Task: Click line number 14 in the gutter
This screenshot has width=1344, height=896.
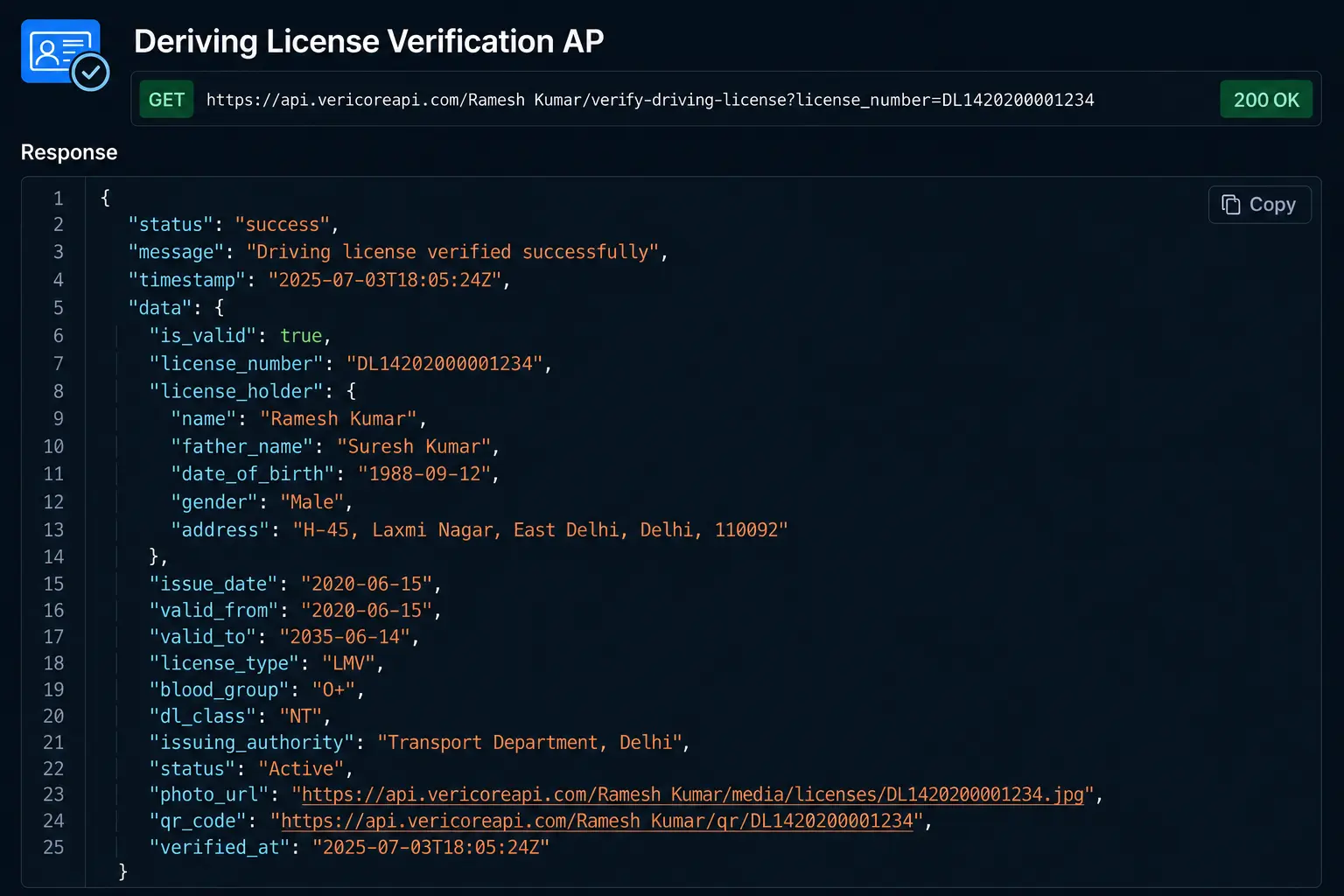Action: [53, 556]
